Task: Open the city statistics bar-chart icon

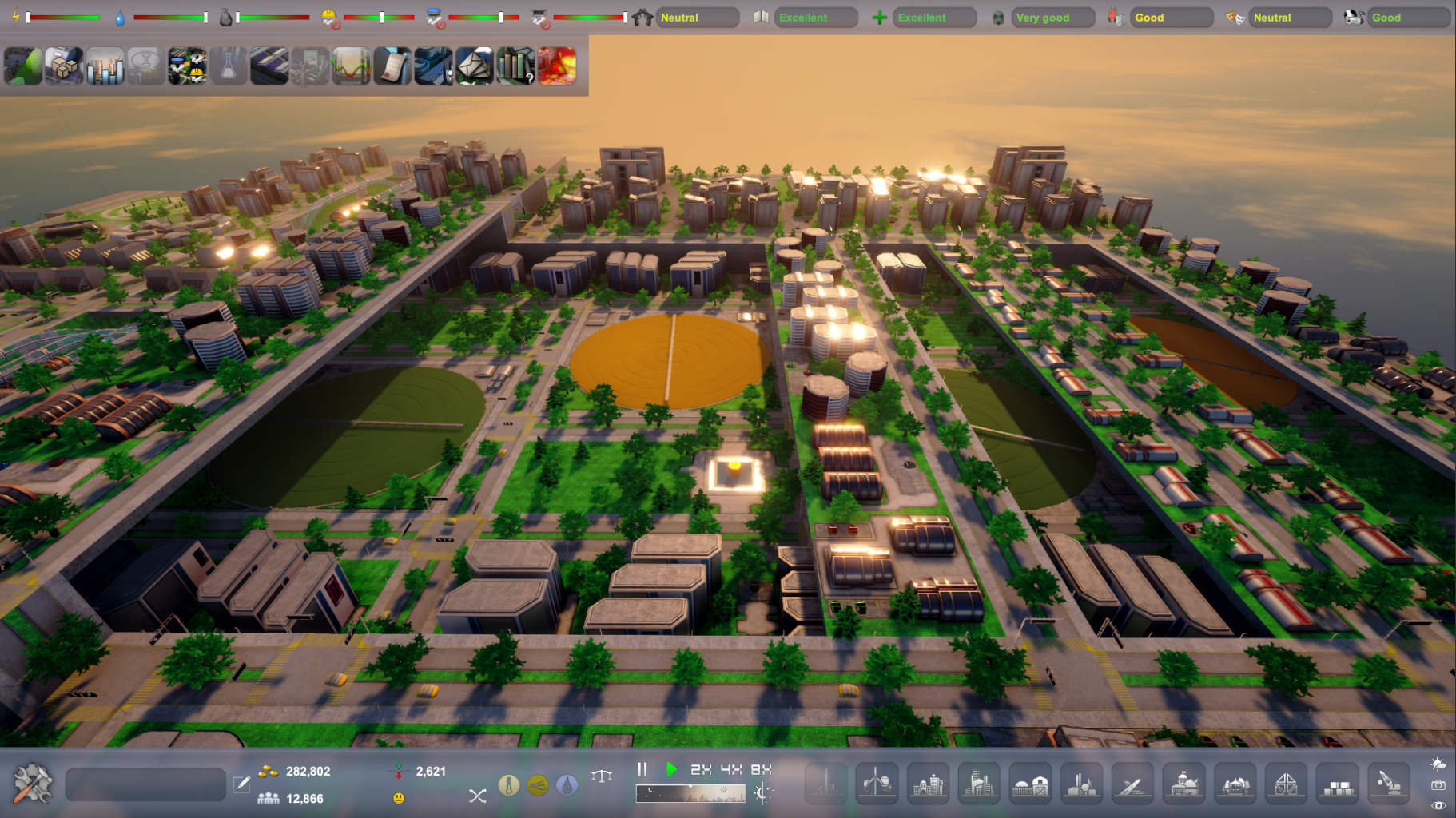Action: click(105, 66)
